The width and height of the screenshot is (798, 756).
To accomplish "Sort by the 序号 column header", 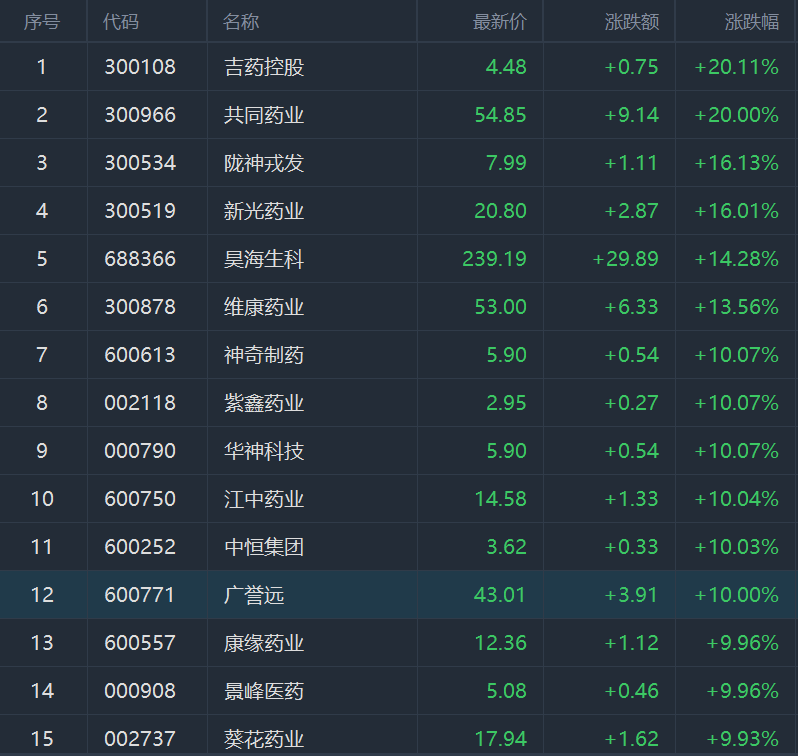I will 42,22.
